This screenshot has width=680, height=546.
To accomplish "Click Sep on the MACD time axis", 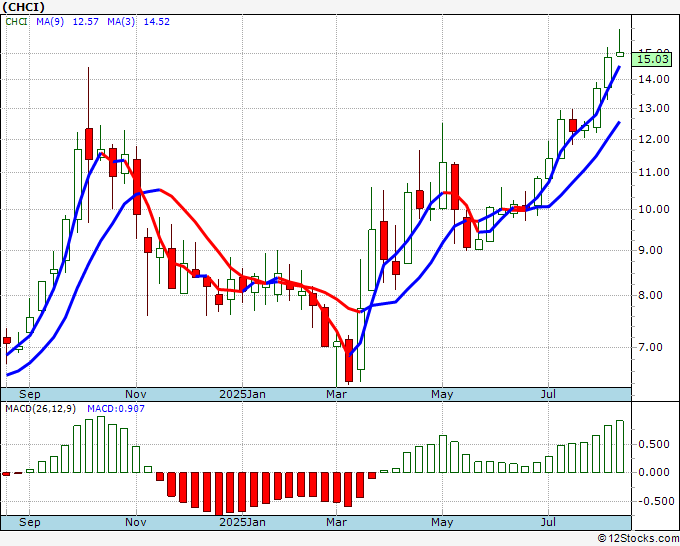I will tap(29, 522).
